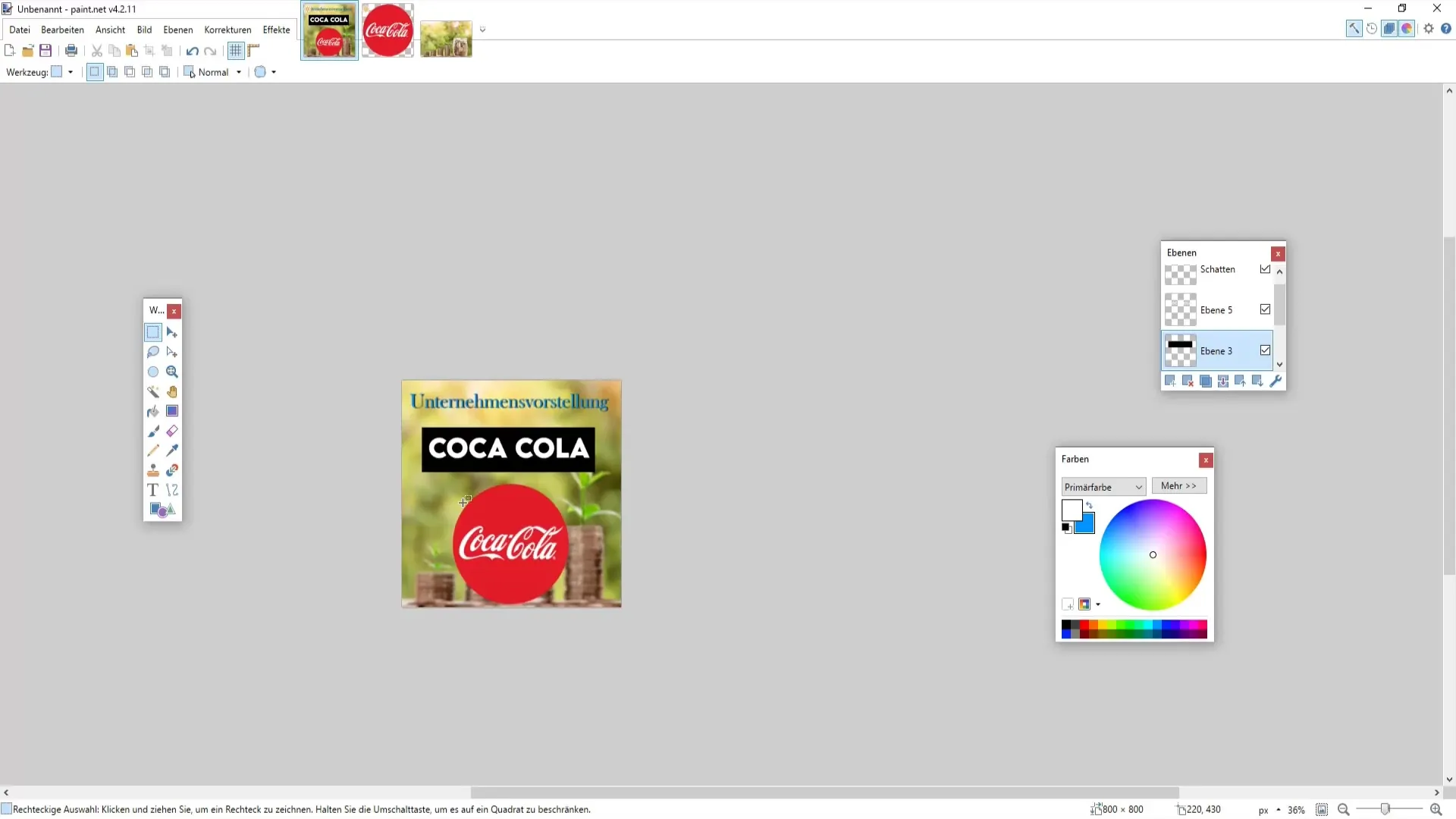Screen dimensions: 1456x819
Task: Select the Shapes tool
Action: 162,510
